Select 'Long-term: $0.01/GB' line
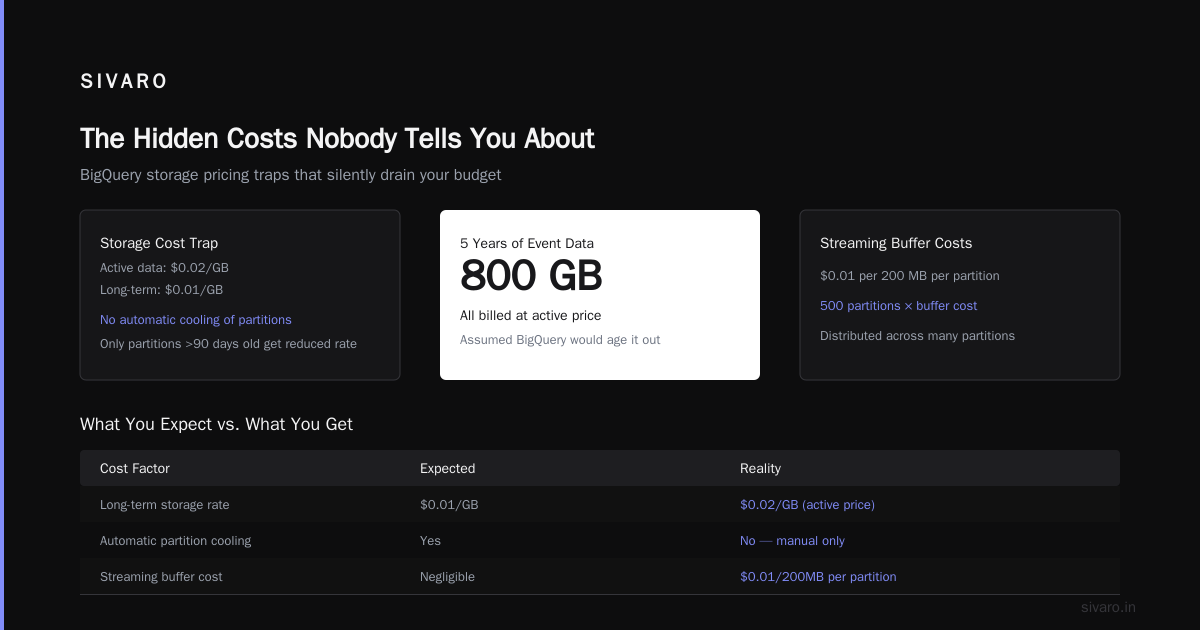Viewport: 1200px width, 630px height. 161,290
